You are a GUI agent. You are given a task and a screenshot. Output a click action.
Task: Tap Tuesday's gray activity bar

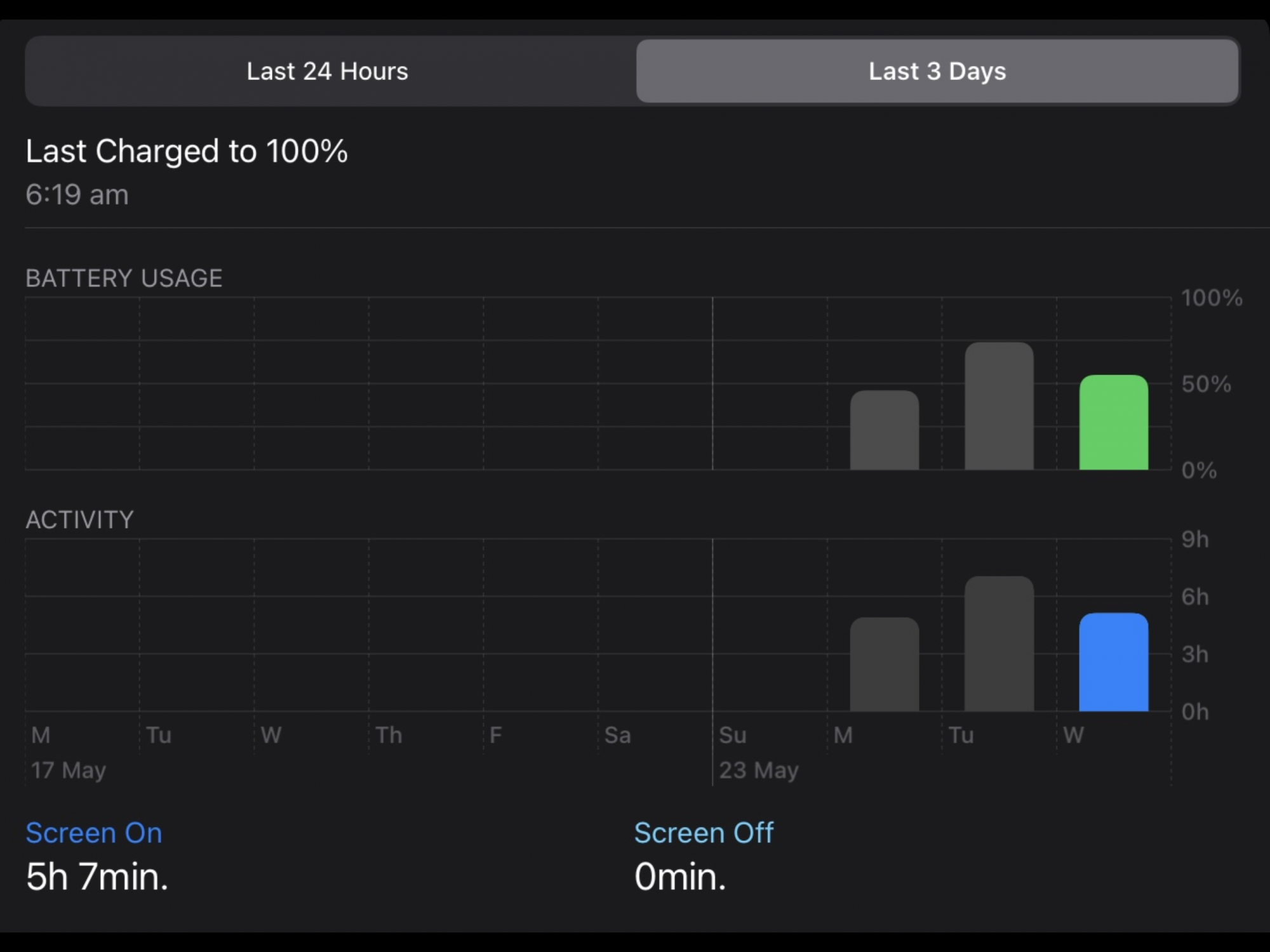[x=999, y=644]
